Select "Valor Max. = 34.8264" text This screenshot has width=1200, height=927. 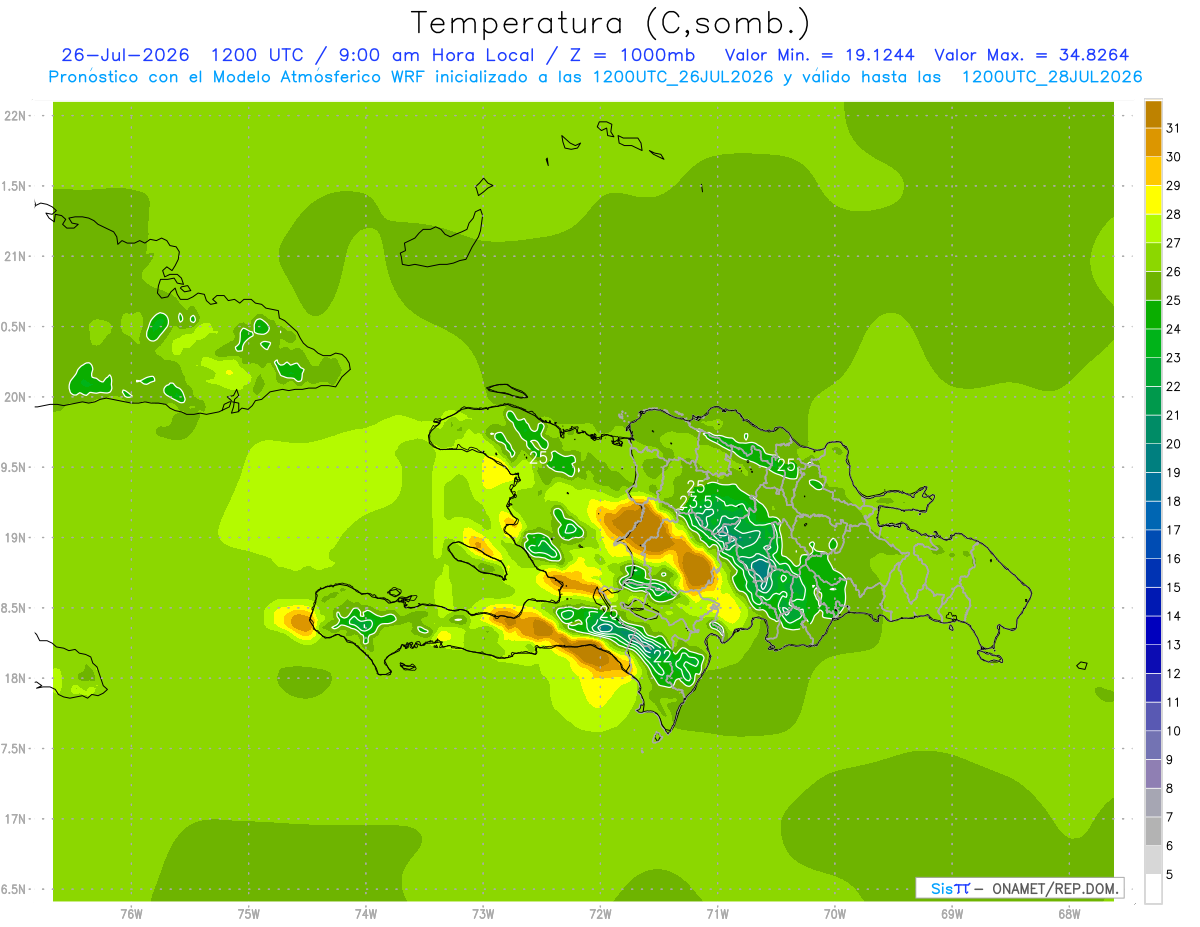coord(1032,55)
